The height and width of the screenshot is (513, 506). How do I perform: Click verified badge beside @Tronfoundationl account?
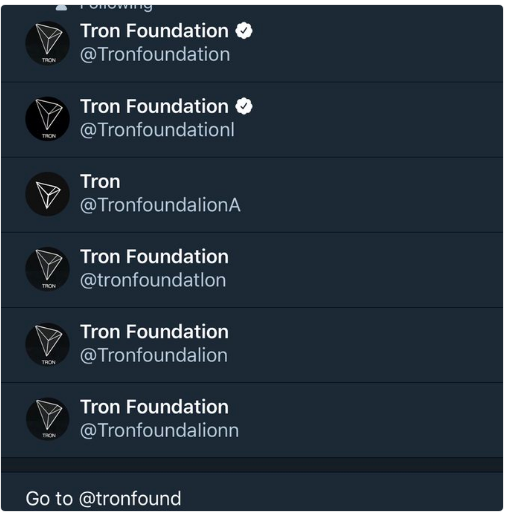click(x=244, y=106)
